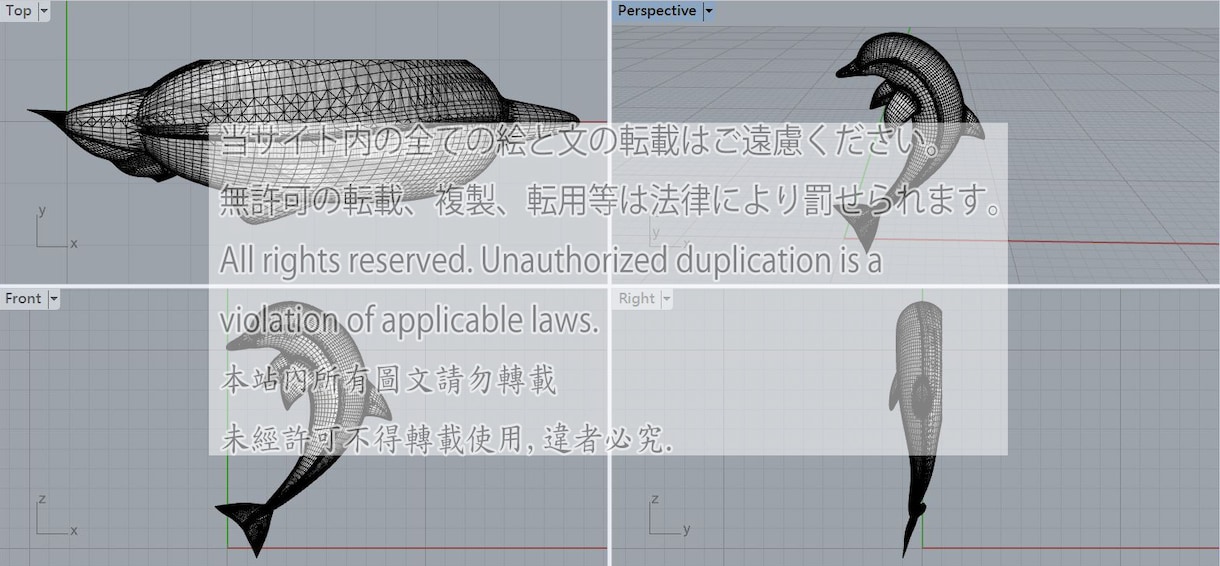Activate the Perspective viewport title label
This screenshot has width=1220, height=566.
pyautogui.click(x=657, y=11)
